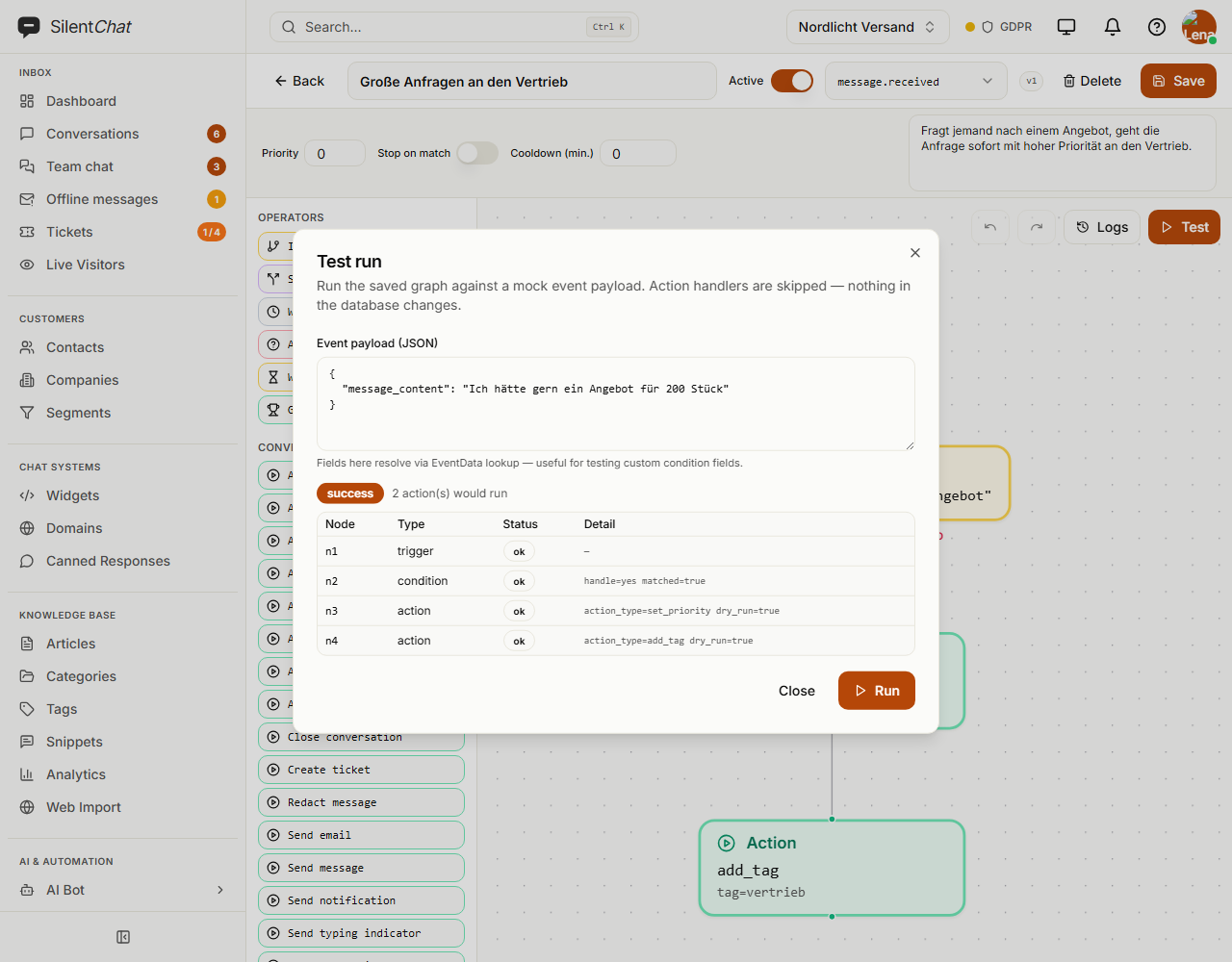The width and height of the screenshot is (1232, 962).
Task: Click the add_tag Action node
Action: [832, 868]
